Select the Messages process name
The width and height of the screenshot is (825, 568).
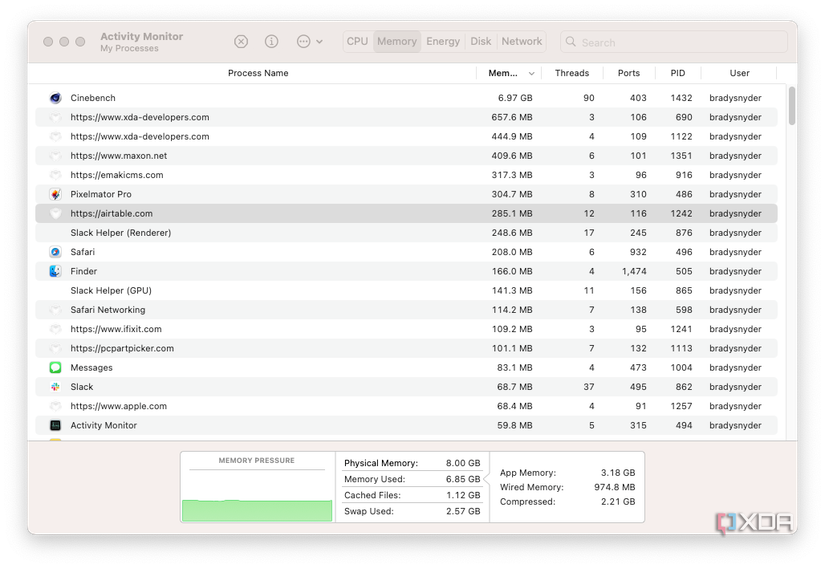[92, 368]
